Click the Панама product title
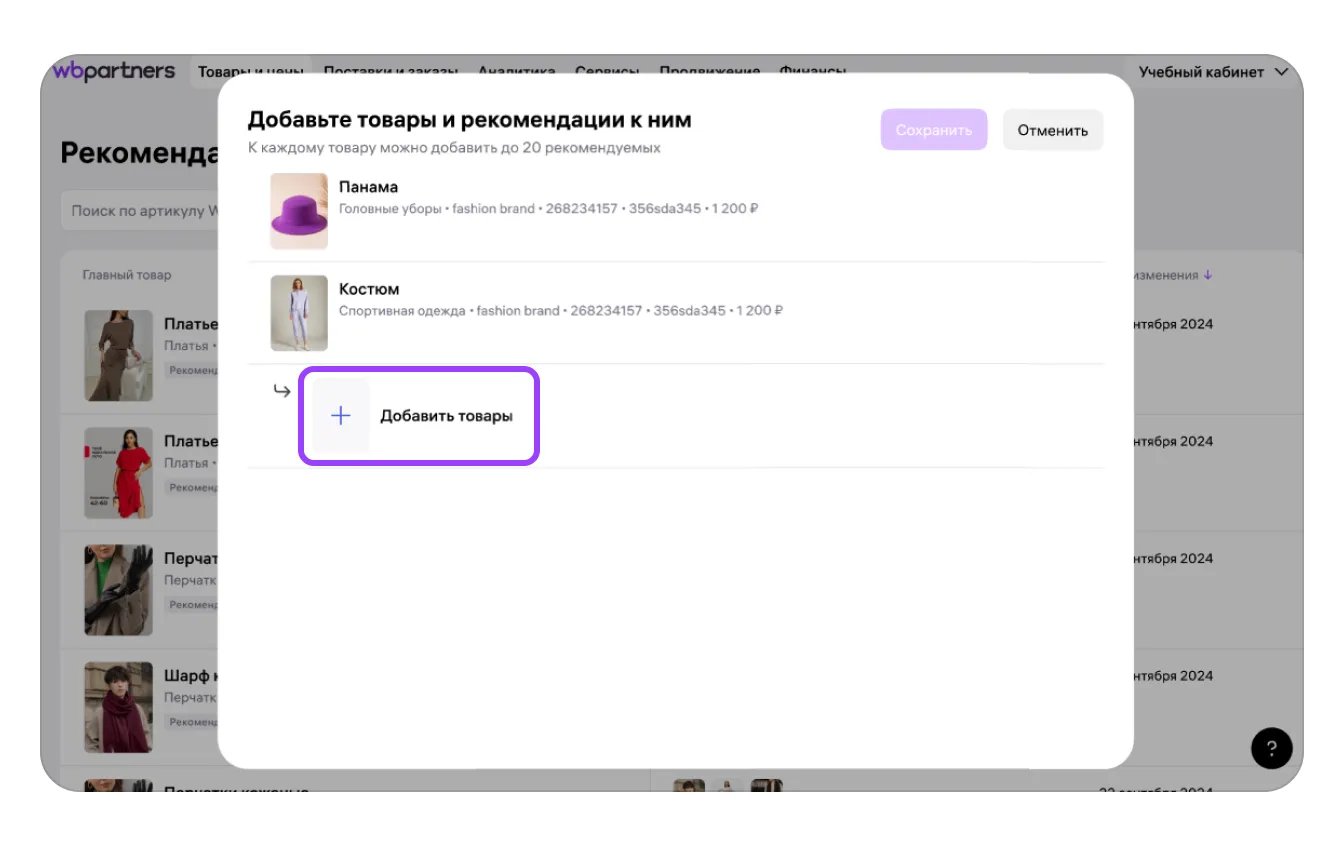 click(368, 187)
